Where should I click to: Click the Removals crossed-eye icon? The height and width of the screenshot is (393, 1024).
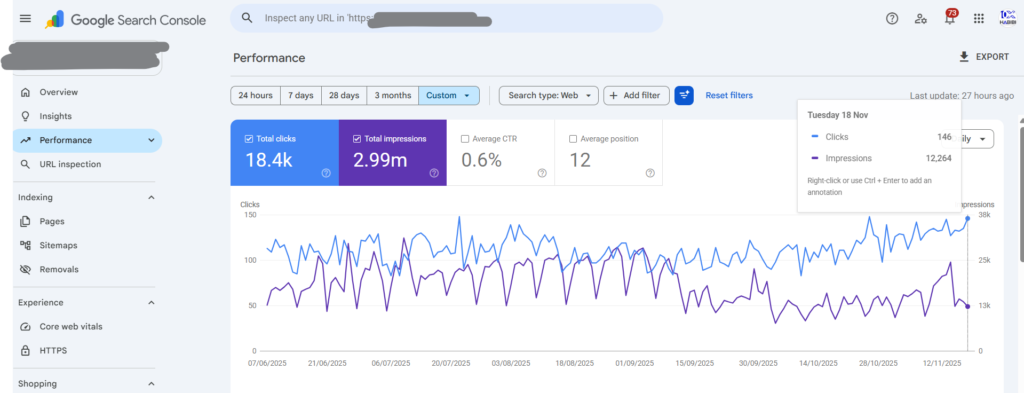[25, 270]
